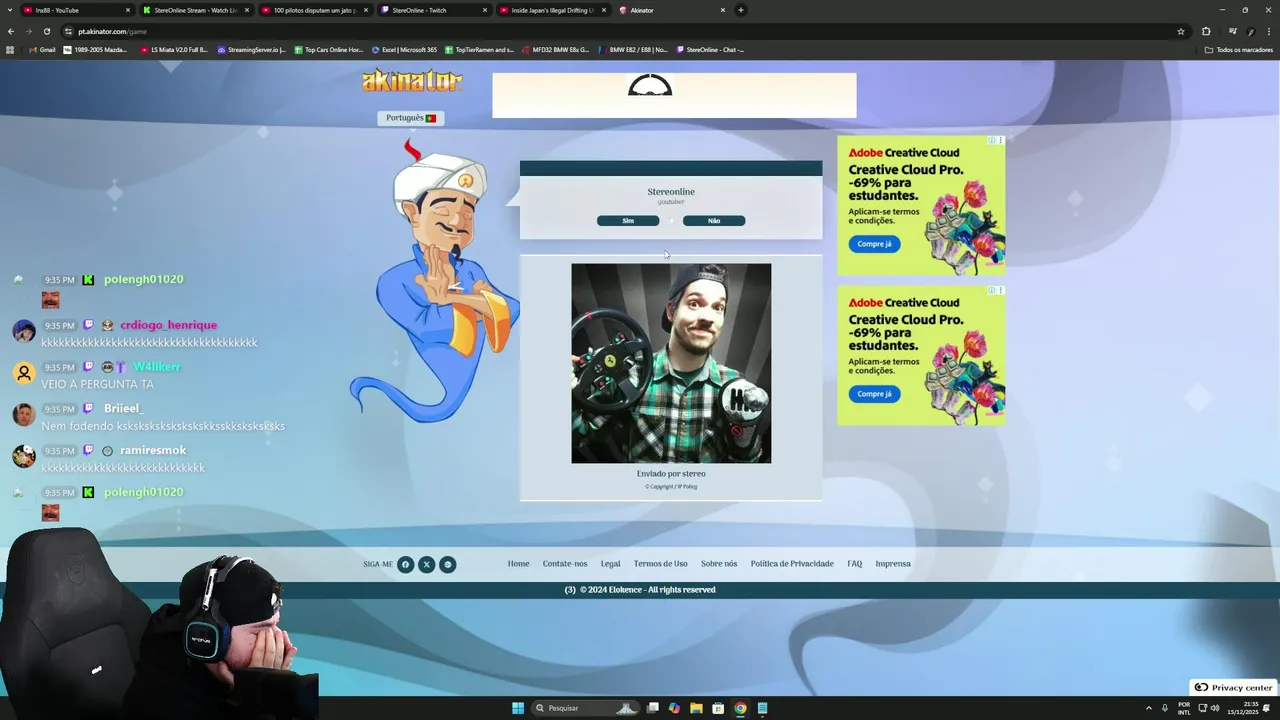Image resolution: width=1280 pixels, height=720 pixels.
Task: Open the Stereonline character photo
Action: point(671,363)
